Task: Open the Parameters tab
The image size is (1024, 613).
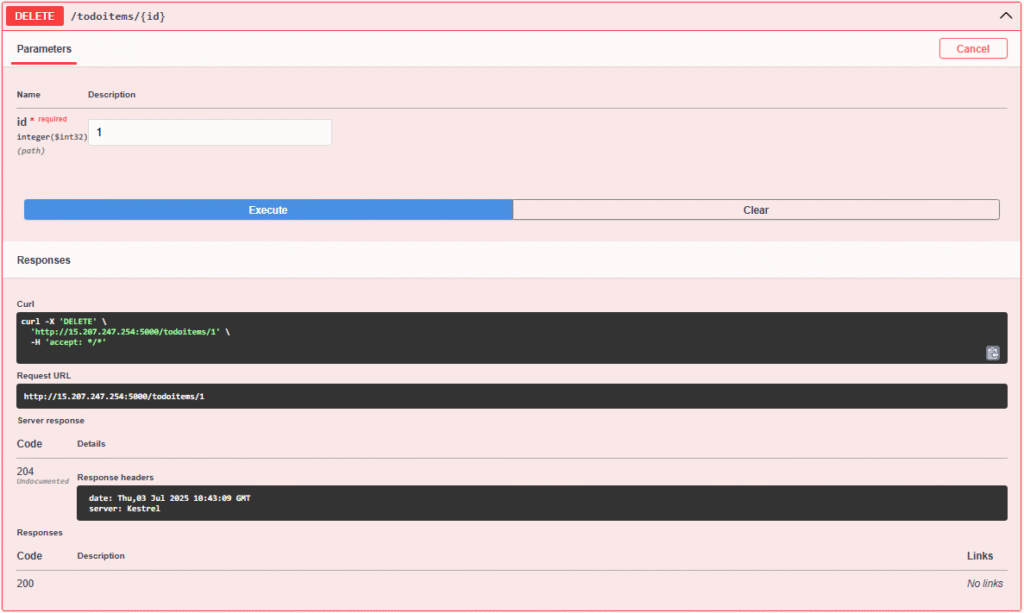Action: point(44,49)
